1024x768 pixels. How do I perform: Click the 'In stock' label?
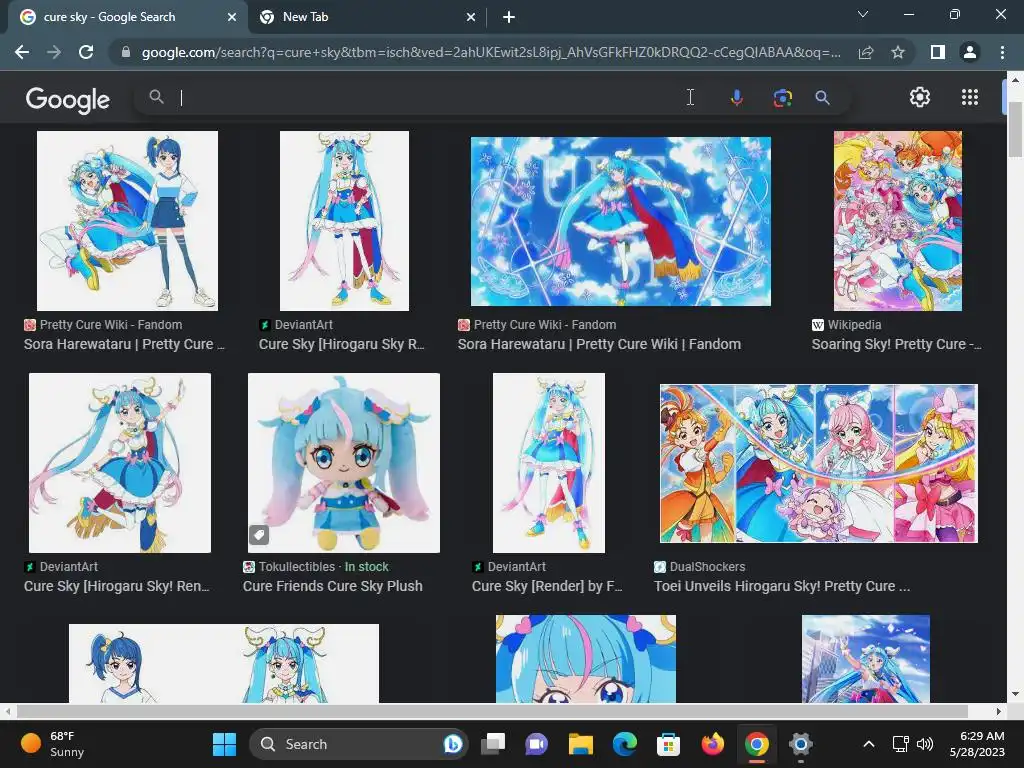tap(366, 567)
